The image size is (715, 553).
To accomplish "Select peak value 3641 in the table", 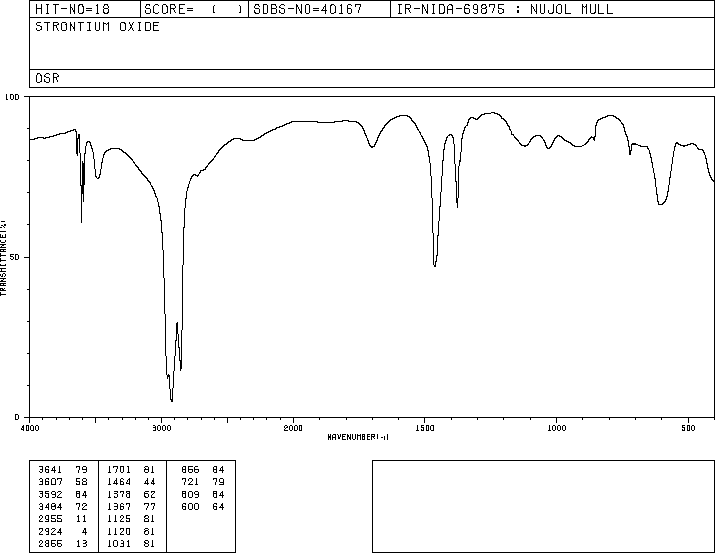I will [x=50, y=470].
